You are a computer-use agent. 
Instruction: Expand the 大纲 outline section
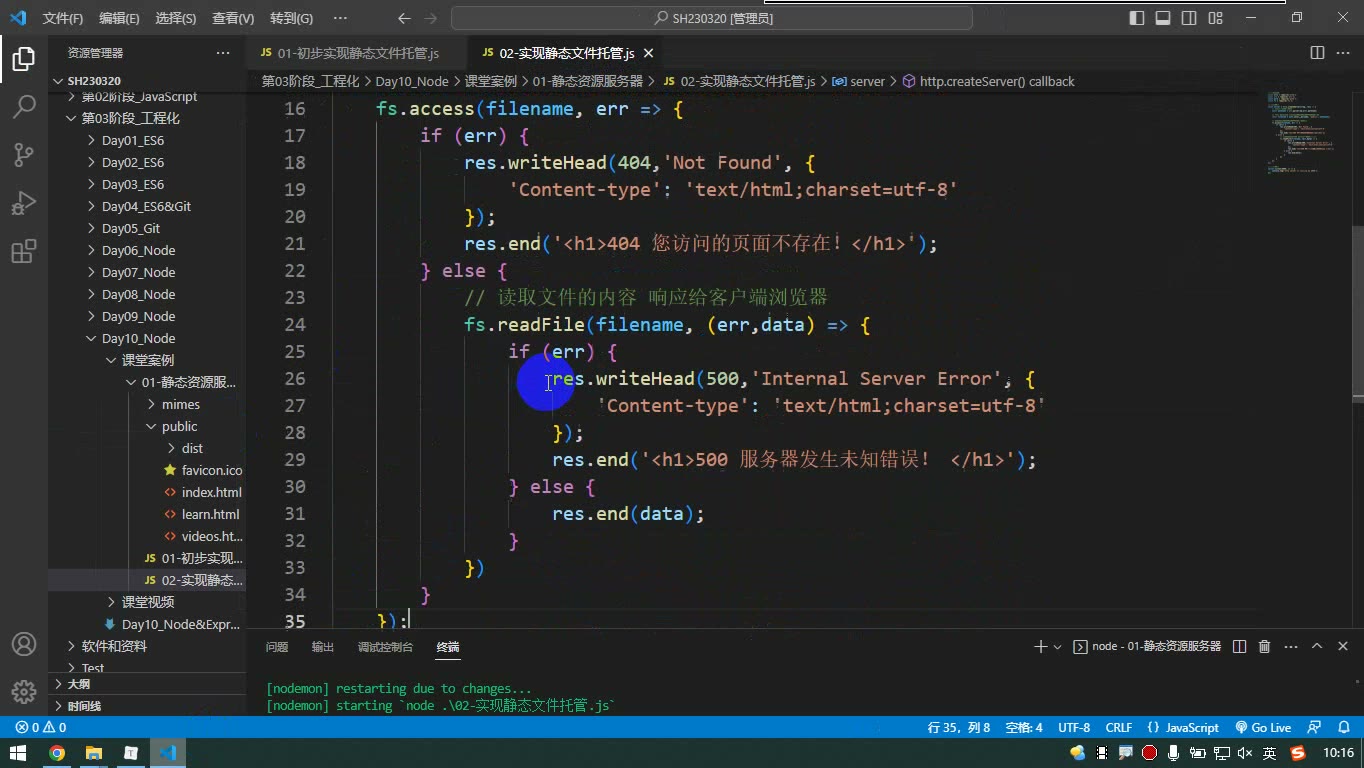tap(147, 684)
